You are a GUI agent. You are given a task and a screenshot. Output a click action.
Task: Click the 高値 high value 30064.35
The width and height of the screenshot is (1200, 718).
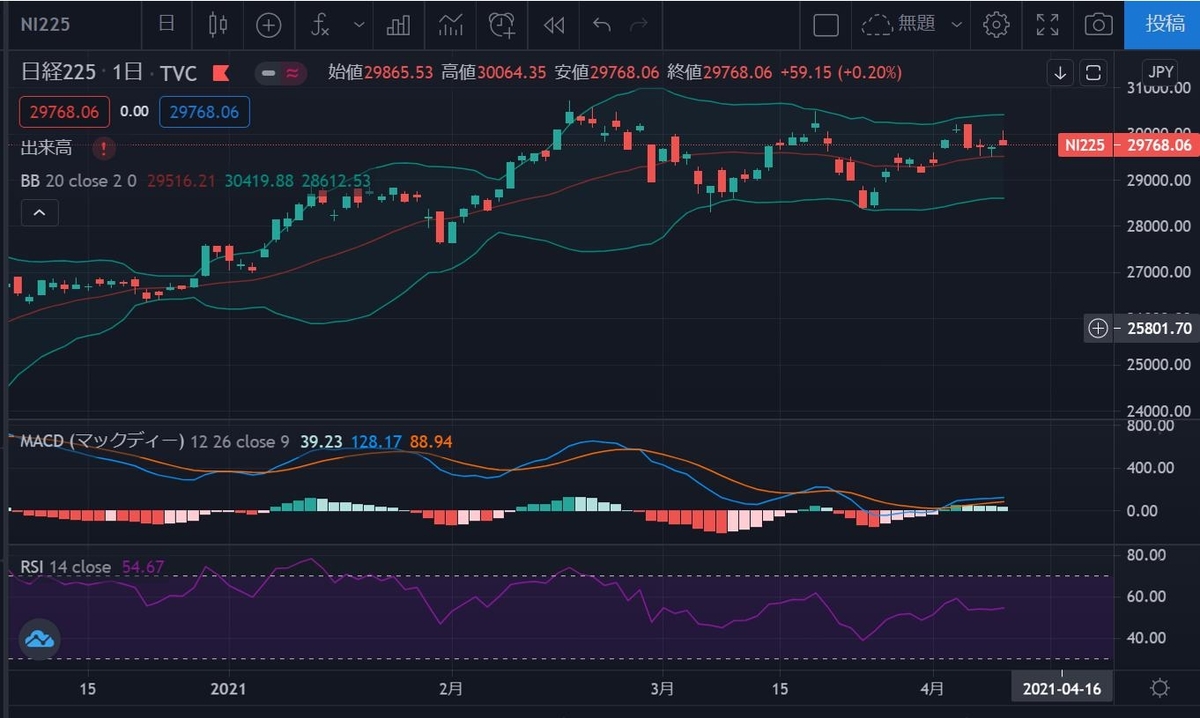(x=511, y=72)
